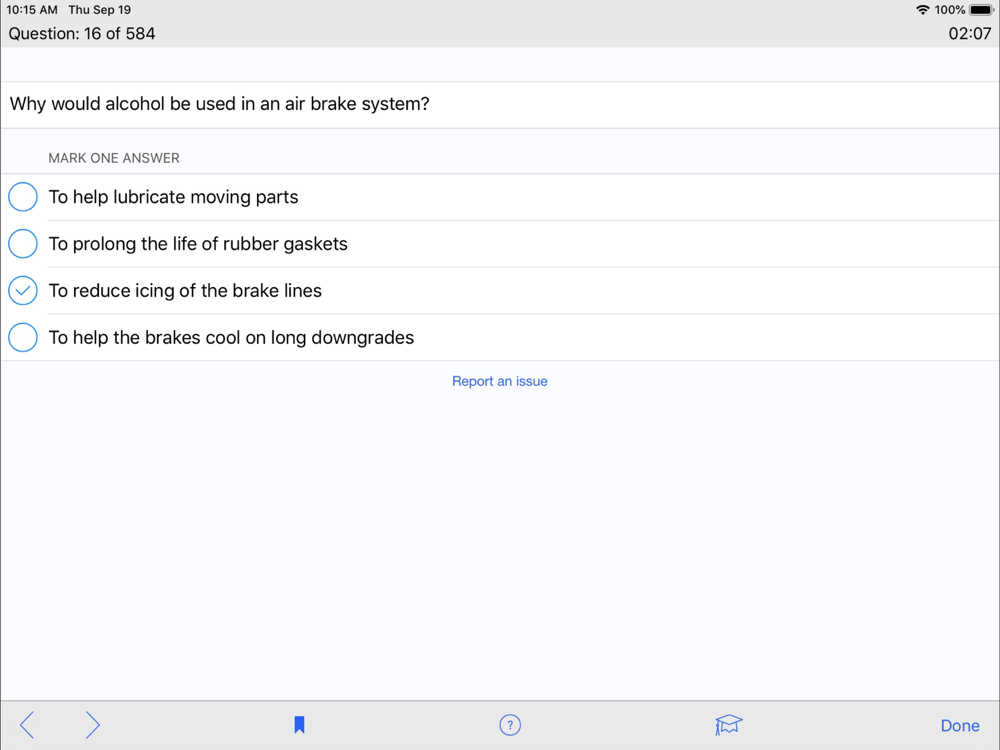Select radio for lubricate moving parts
The width and height of the screenshot is (1000, 750).
coord(23,197)
